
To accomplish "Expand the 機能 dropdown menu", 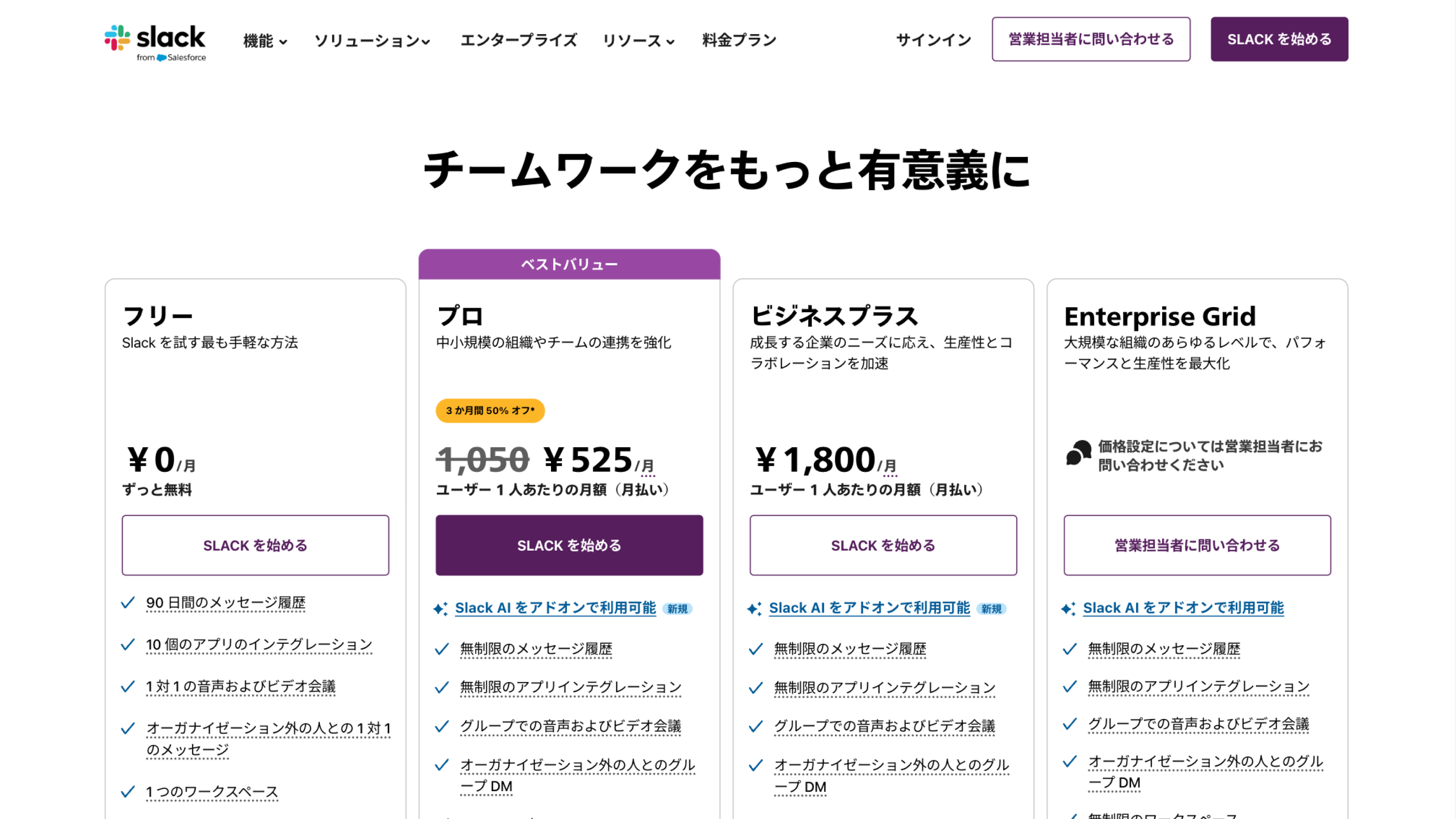I will [x=265, y=40].
